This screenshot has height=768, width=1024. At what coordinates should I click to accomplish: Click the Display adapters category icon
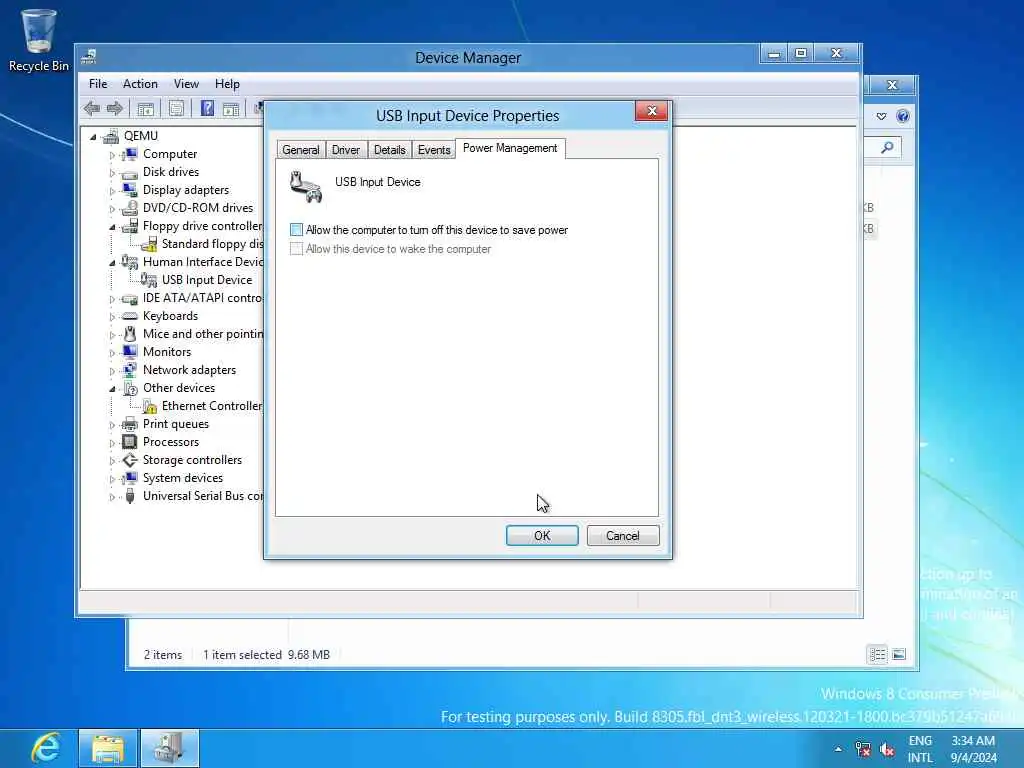tap(130, 190)
